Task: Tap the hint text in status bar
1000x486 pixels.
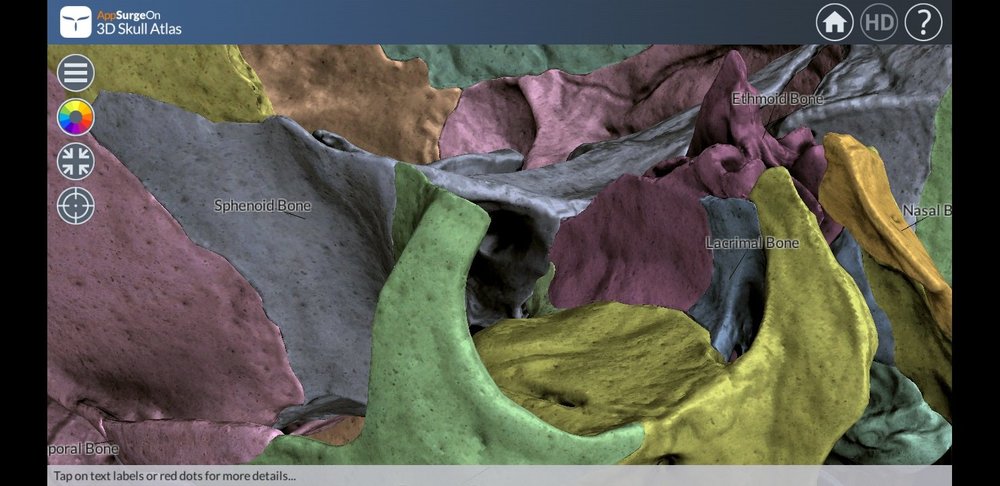Action: [174, 476]
